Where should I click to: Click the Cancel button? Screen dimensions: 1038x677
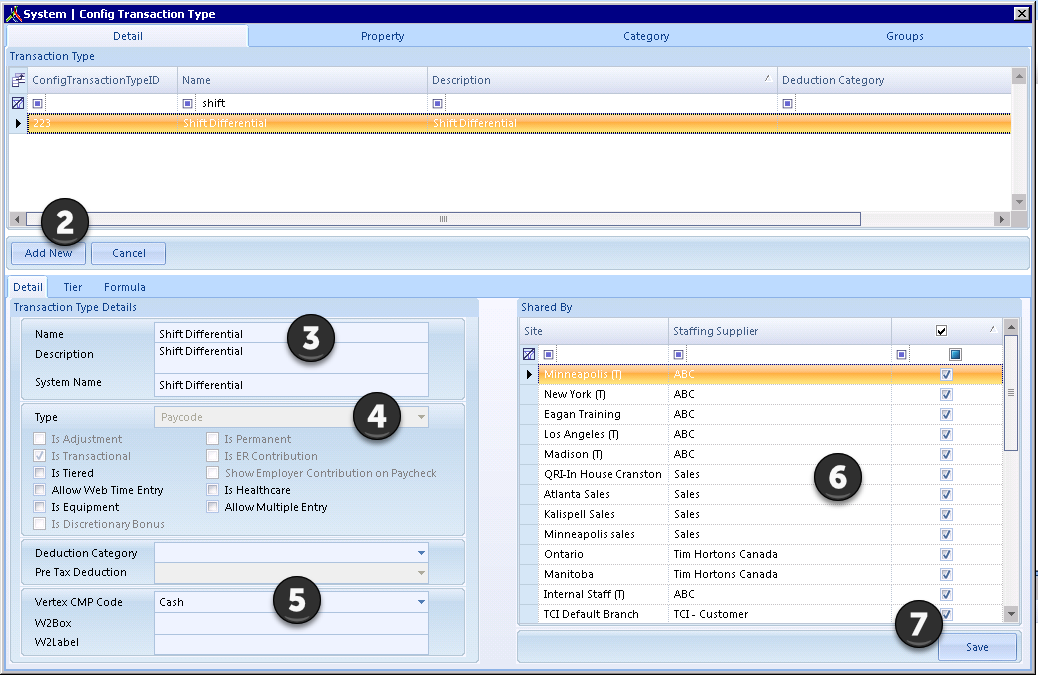click(x=128, y=253)
